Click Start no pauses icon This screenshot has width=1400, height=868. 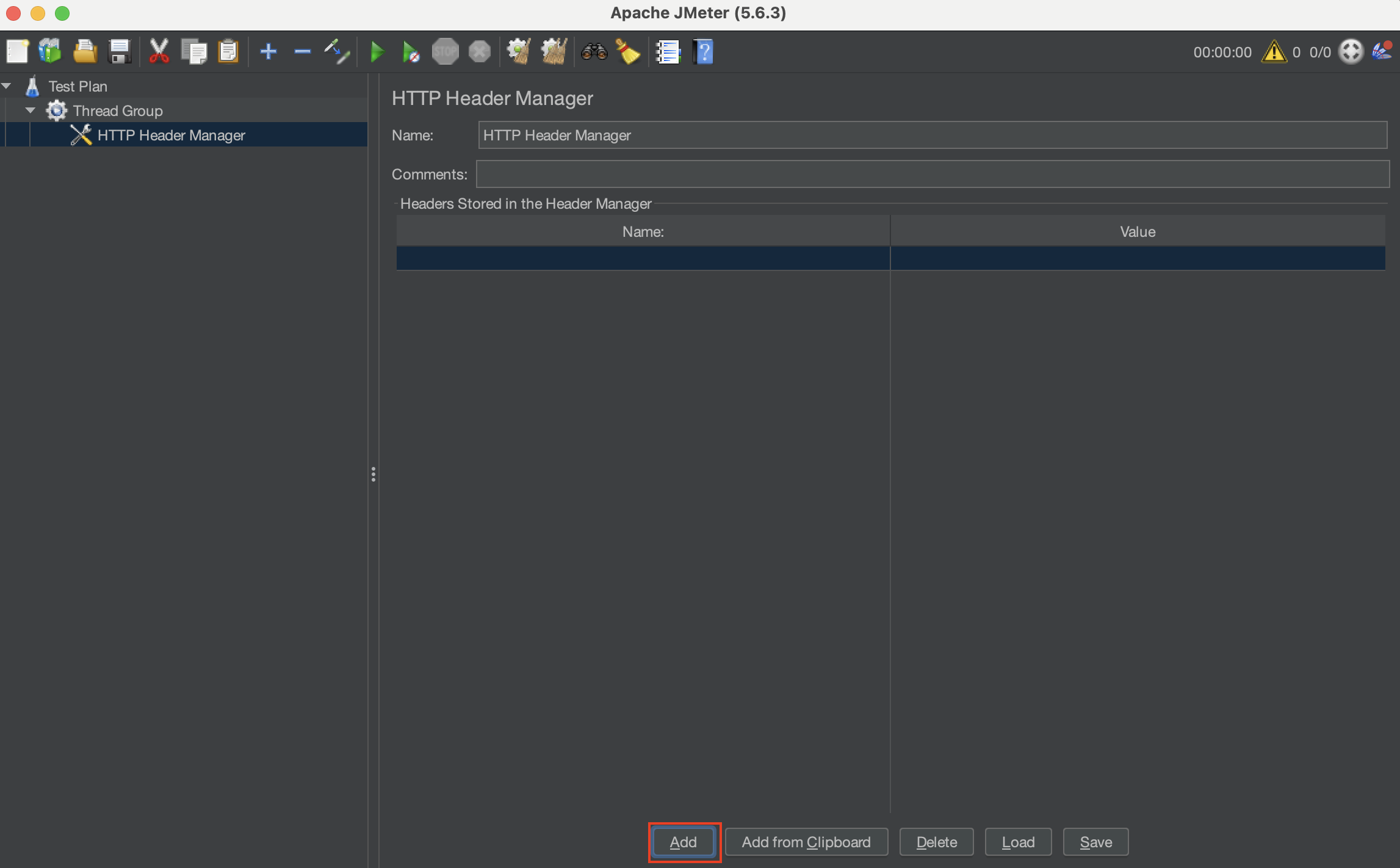click(x=411, y=52)
